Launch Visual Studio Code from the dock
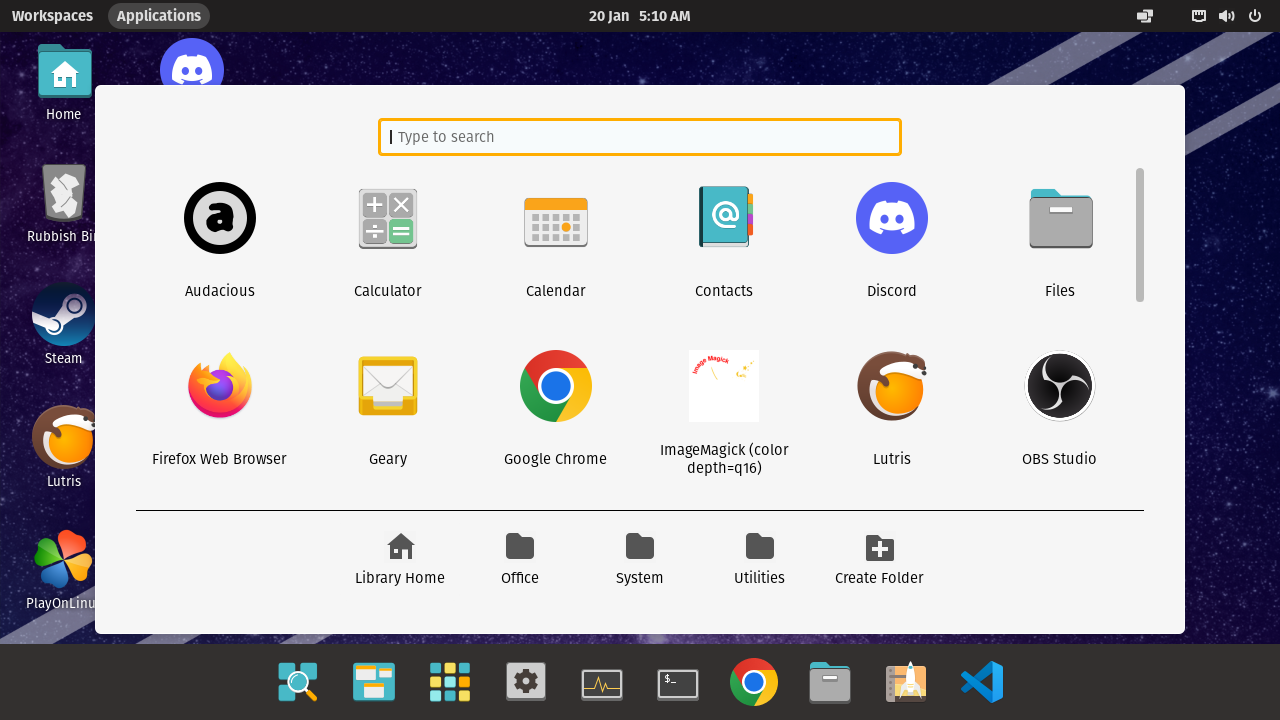Viewport: 1280px width, 720px height. click(x=982, y=682)
